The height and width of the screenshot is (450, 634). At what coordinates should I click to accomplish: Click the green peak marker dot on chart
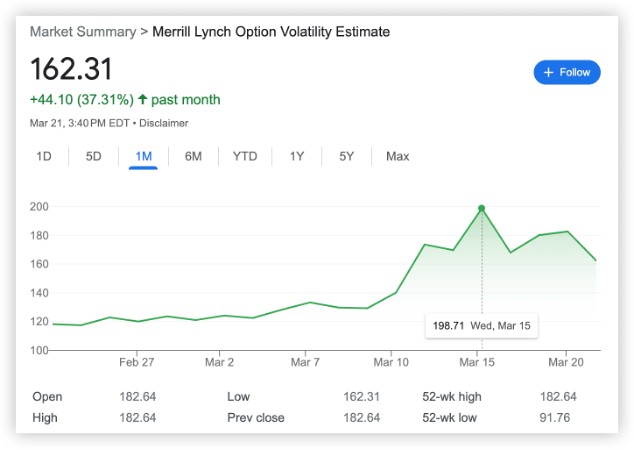(481, 208)
